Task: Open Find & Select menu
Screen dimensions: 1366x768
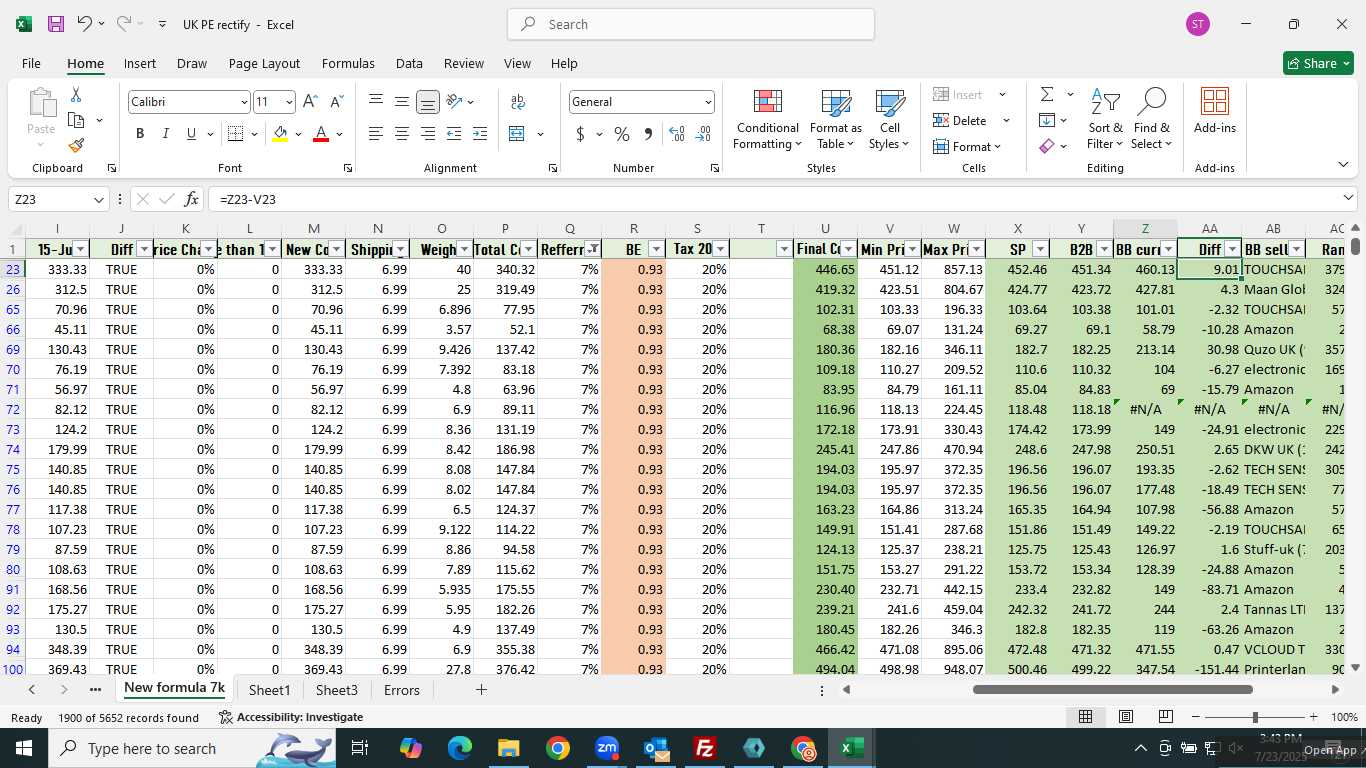Action: [x=1151, y=120]
